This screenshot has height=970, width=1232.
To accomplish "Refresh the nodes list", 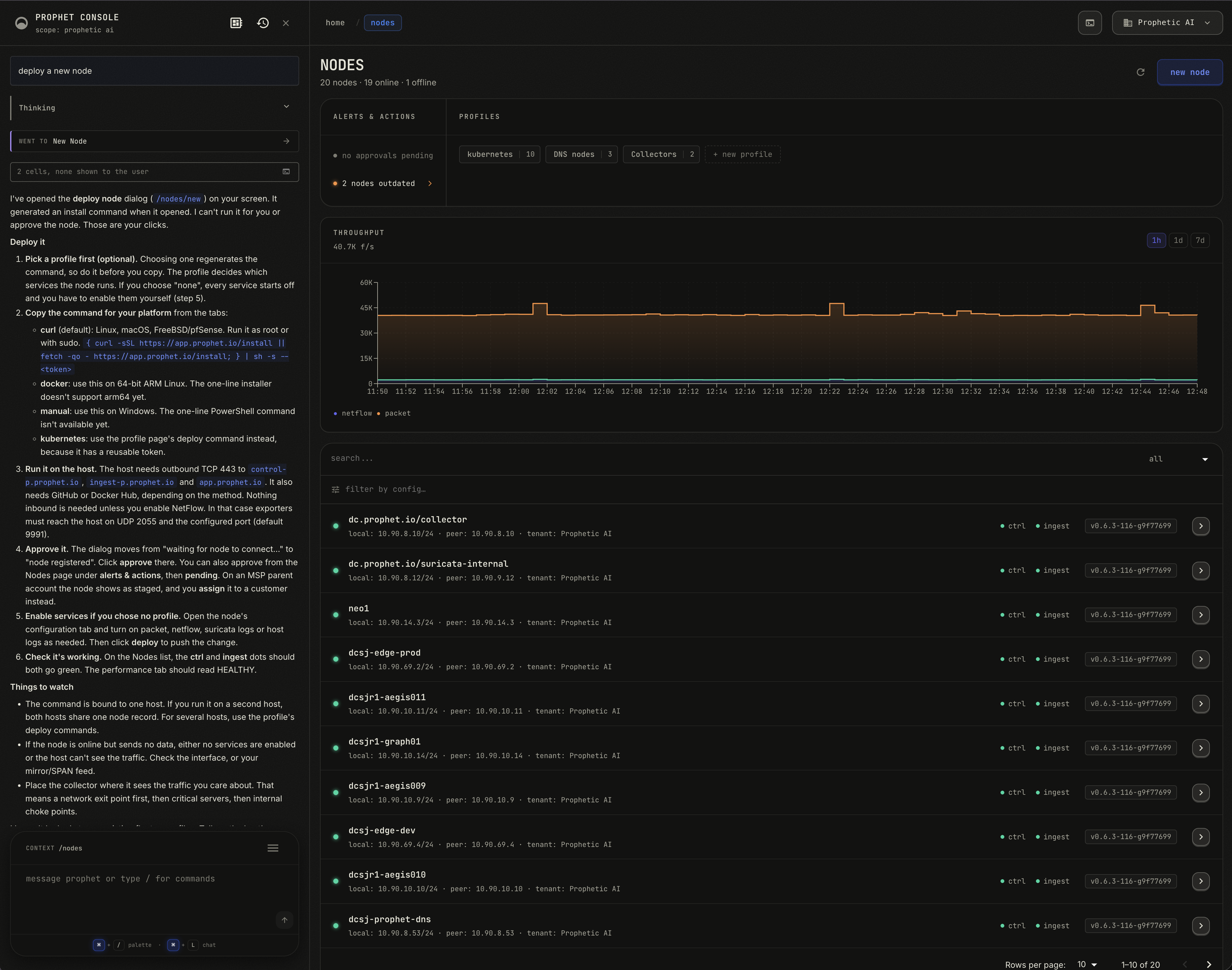I will click(x=1140, y=72).
